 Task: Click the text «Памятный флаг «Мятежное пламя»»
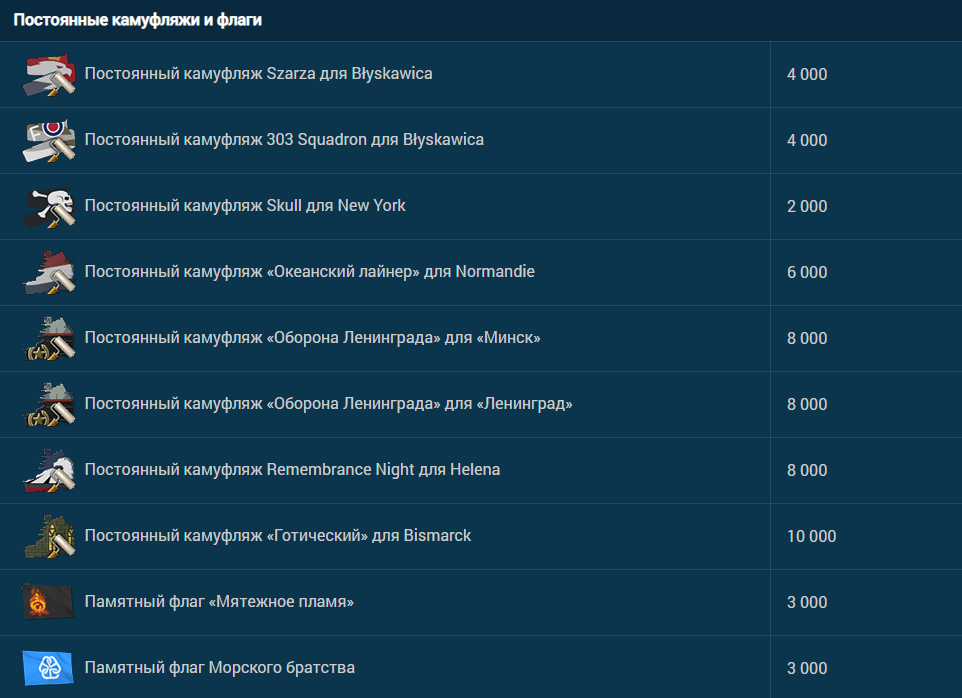coord(219,602)
